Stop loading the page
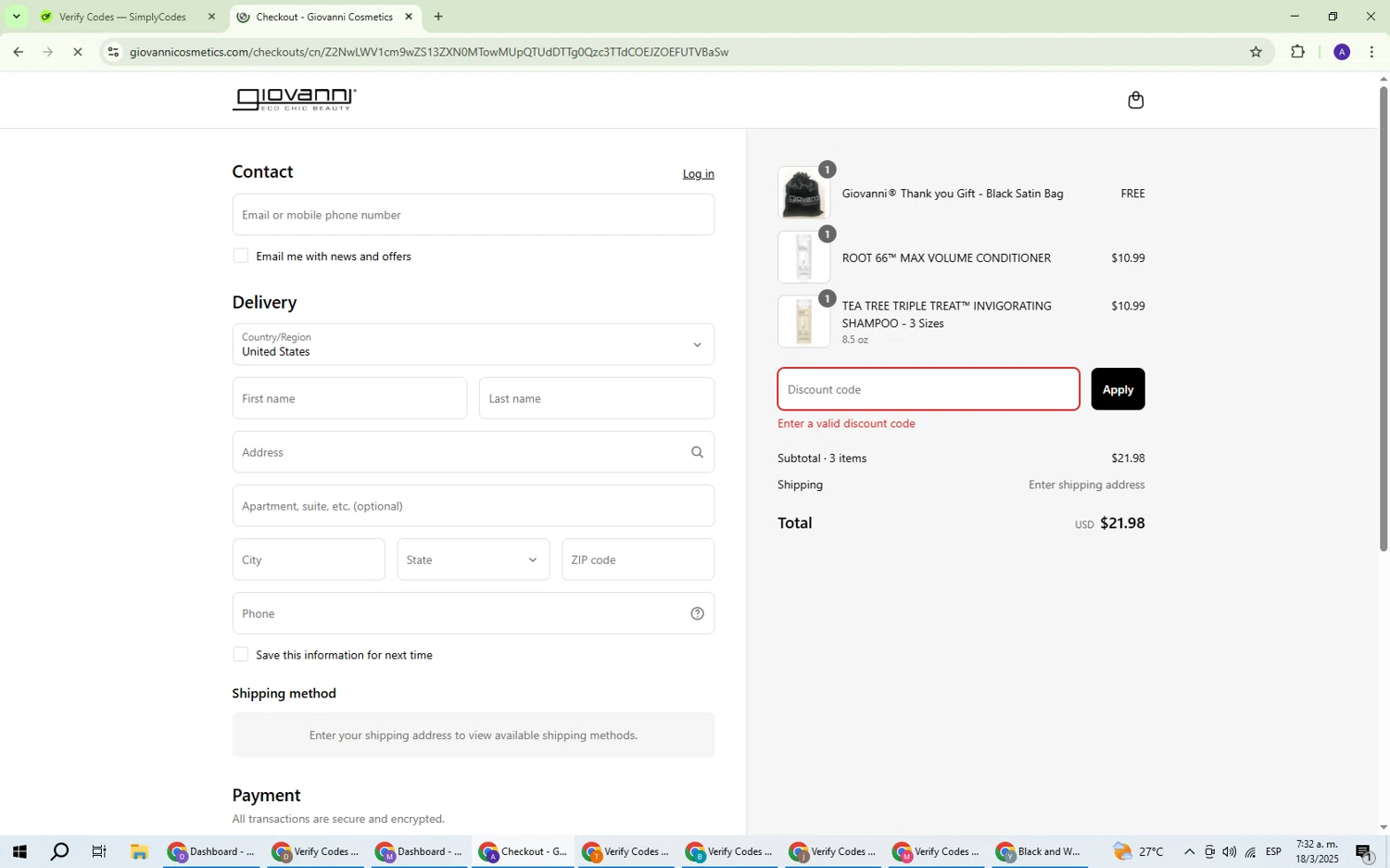 click(x=78, y=52)
